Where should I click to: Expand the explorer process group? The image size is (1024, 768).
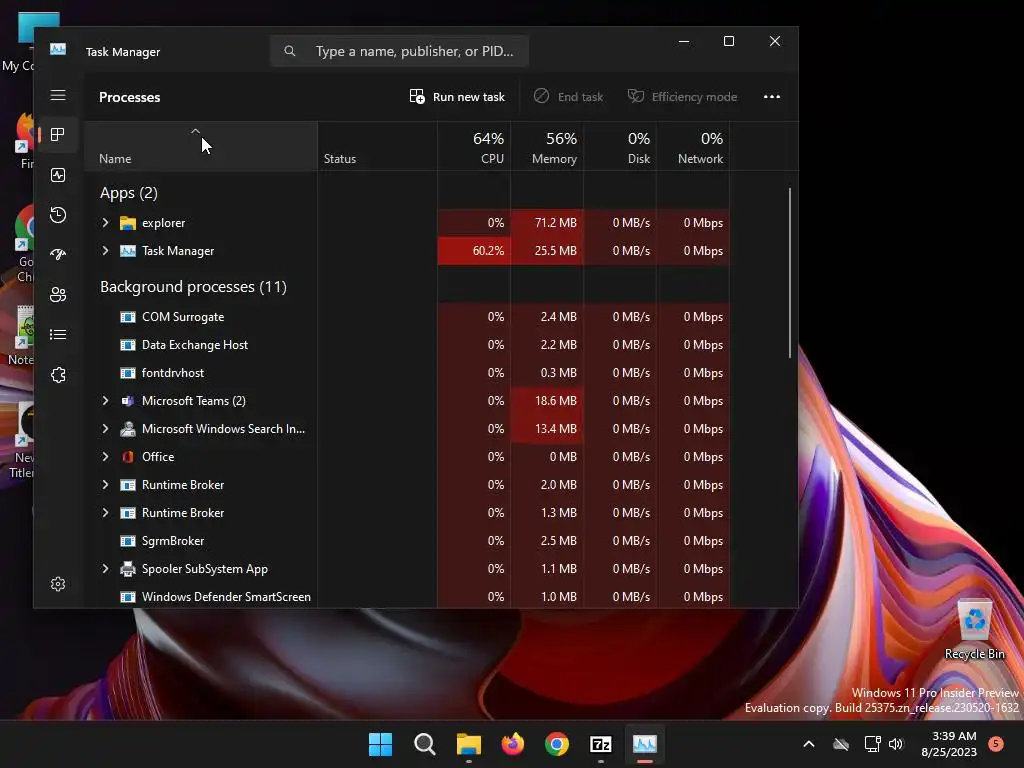pyautogui.click(x=105, y=223)
